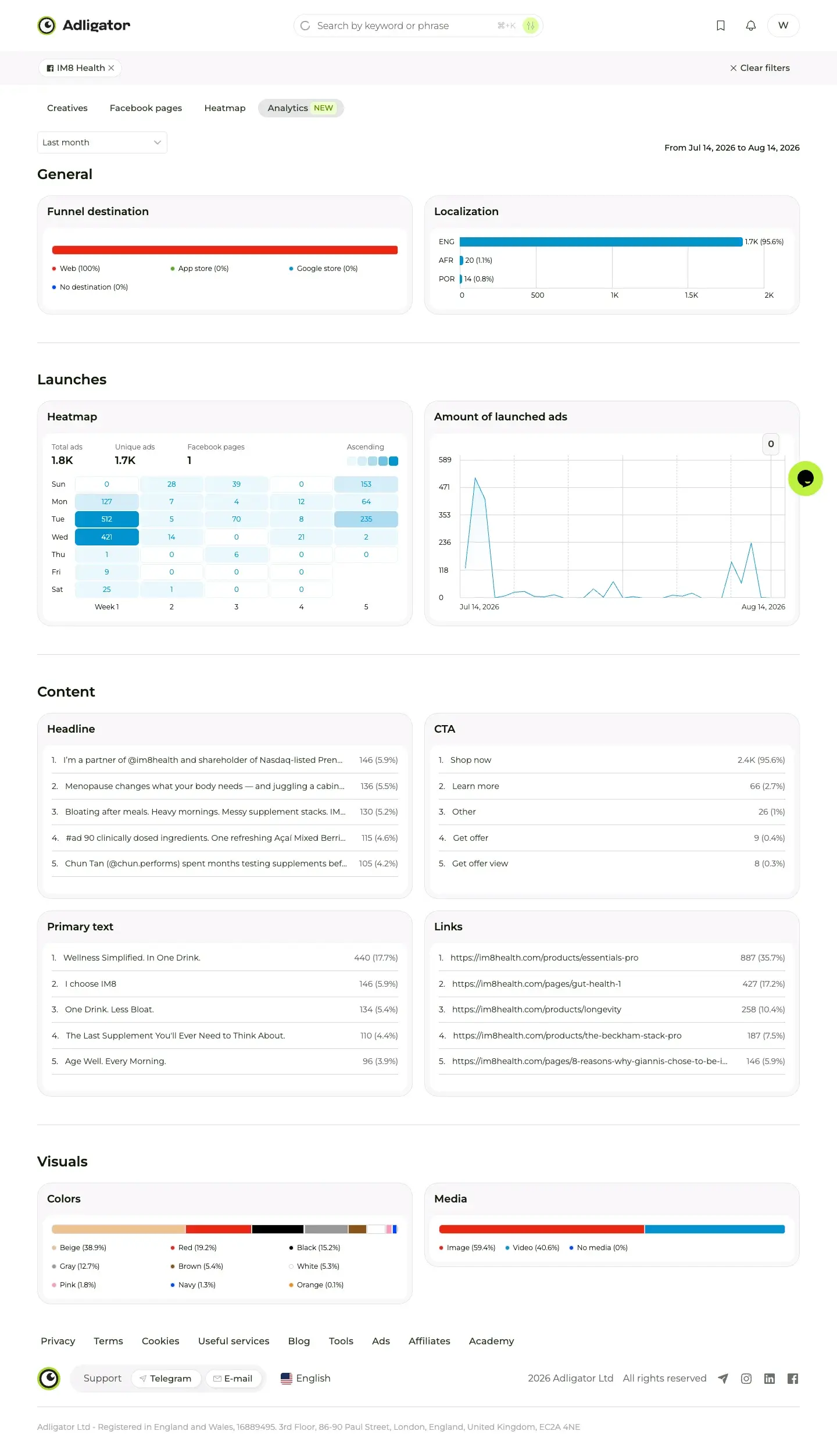
Task: Select the Get offer view CTA row
Action: pos(611,863)
